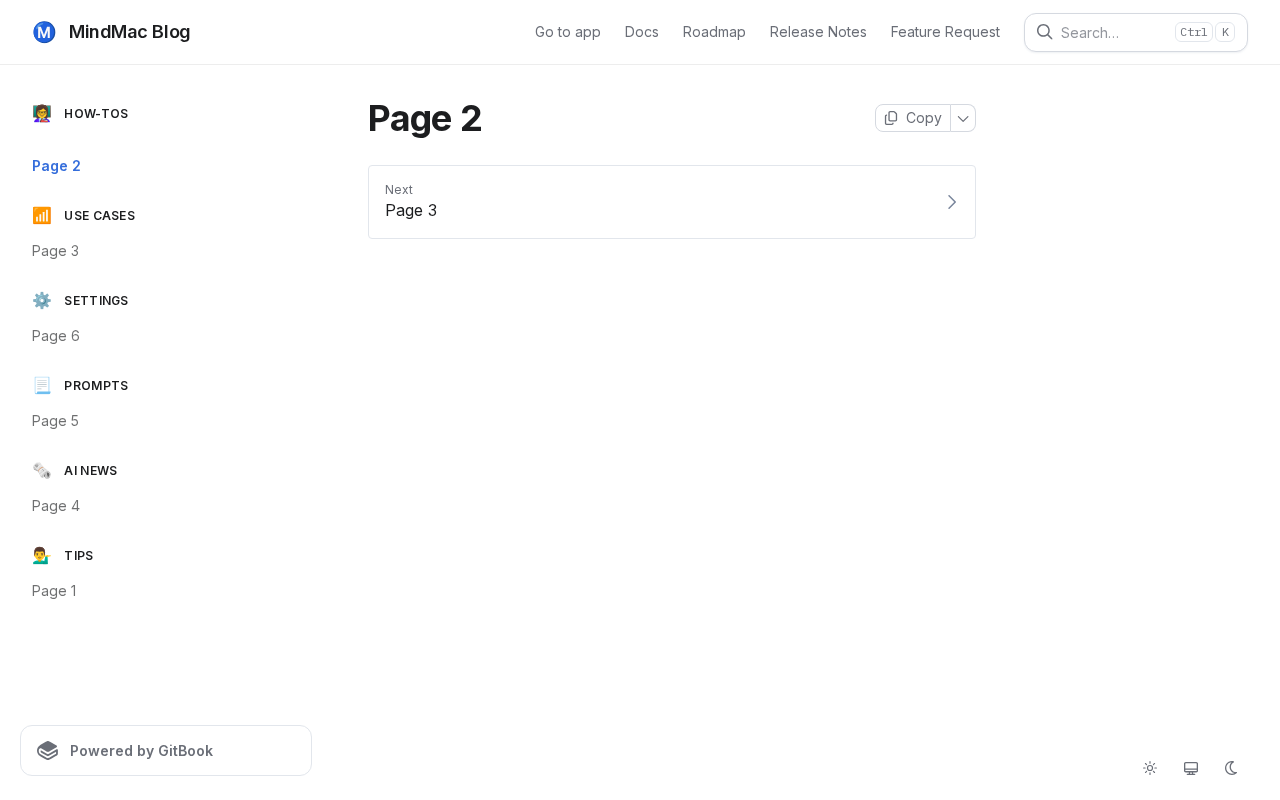Open the Docs header link
The width and height of the screenshot is (1280, 800).
click(x=642, y=32)
